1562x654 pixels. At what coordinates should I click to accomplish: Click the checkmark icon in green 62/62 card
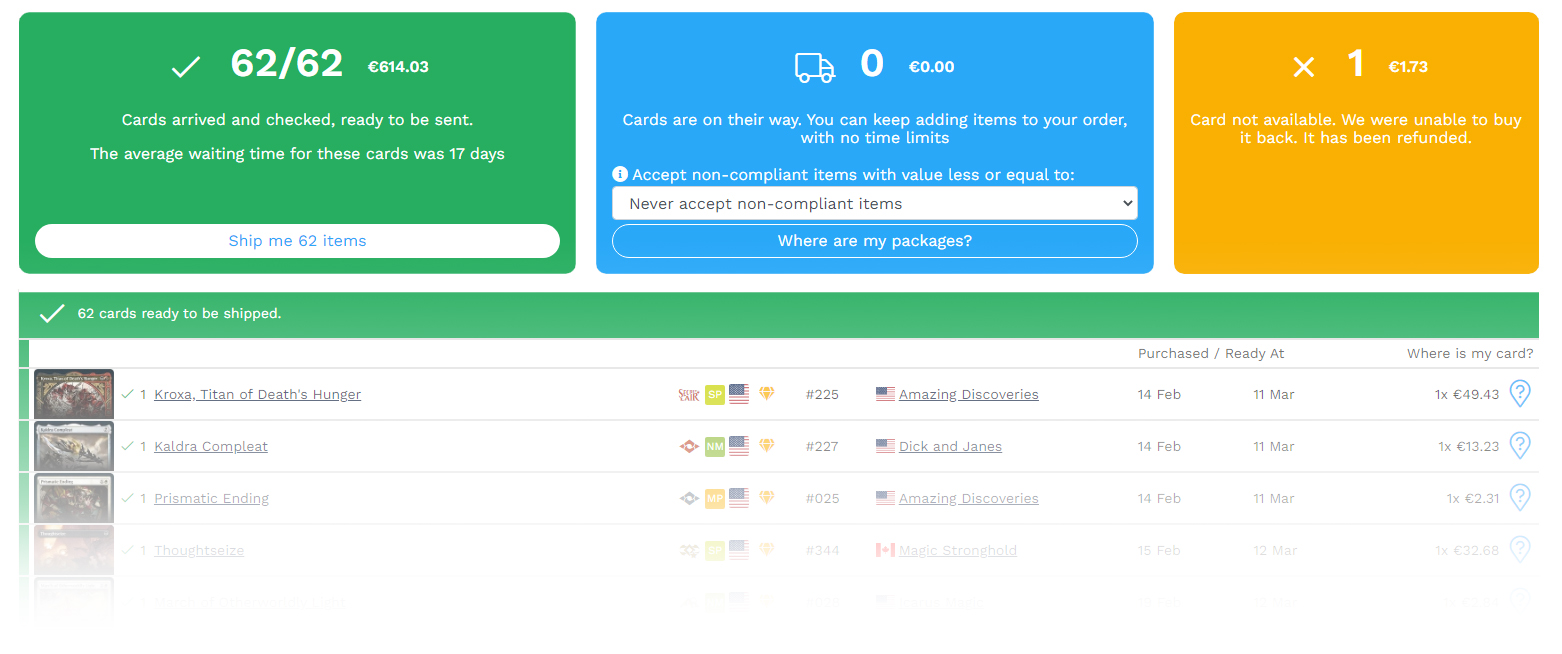186,67
